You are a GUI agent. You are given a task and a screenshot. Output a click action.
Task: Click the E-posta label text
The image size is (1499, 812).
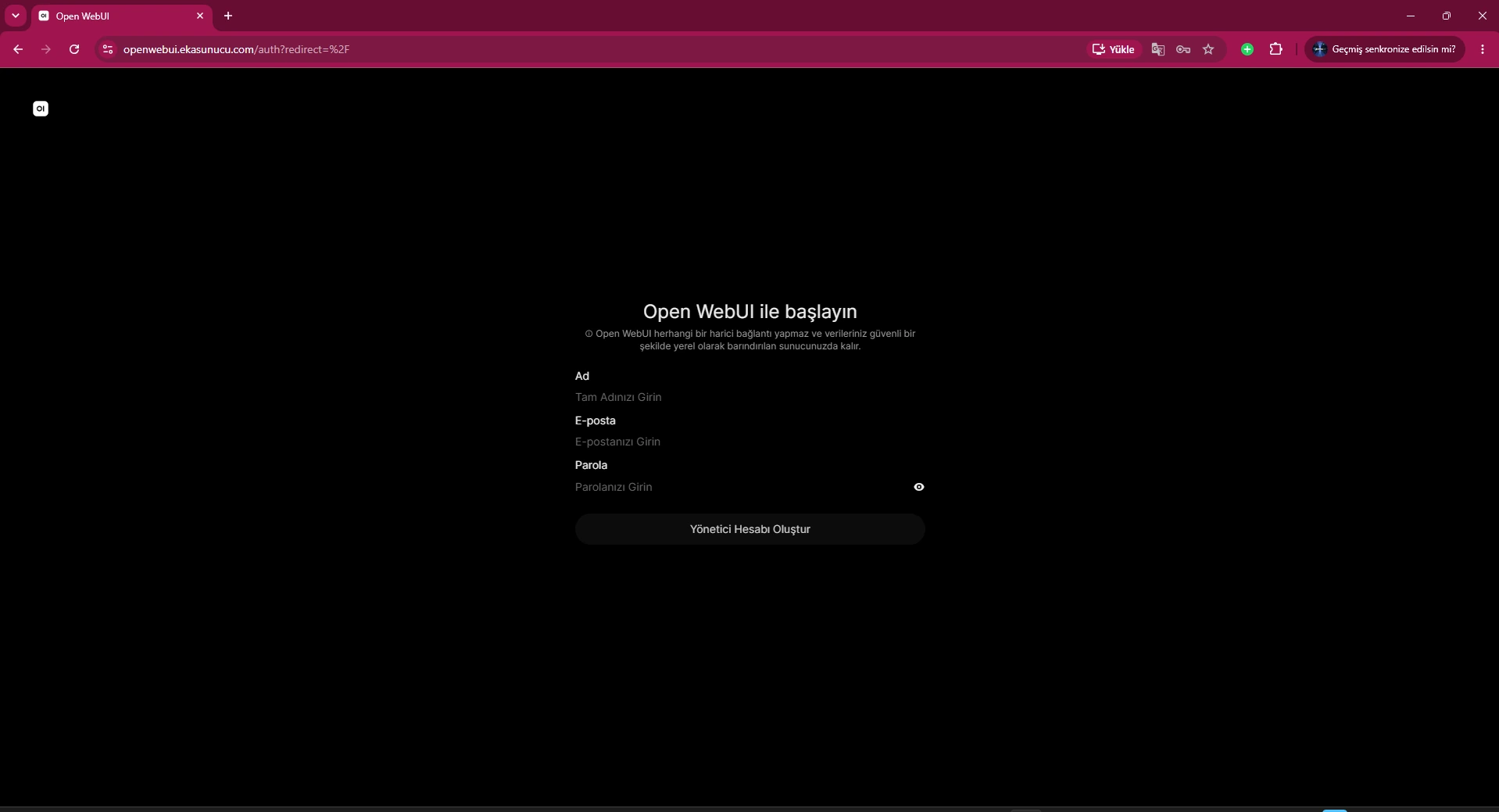click(596, 420)
